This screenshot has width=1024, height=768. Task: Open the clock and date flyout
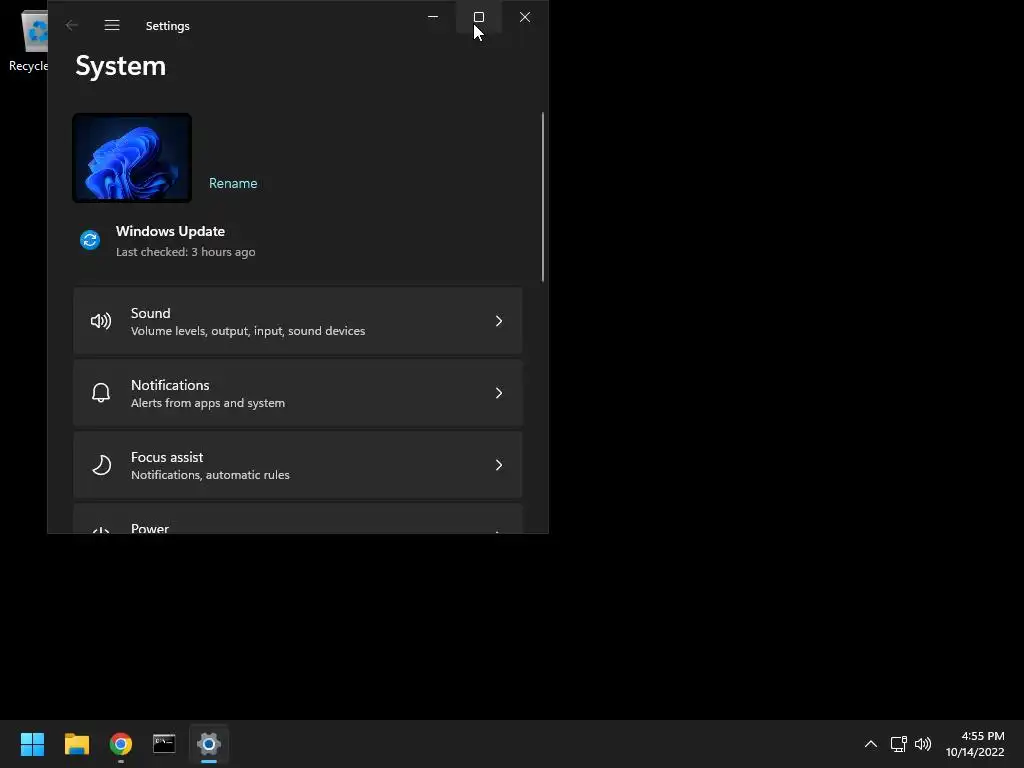[x=975, y=744]
